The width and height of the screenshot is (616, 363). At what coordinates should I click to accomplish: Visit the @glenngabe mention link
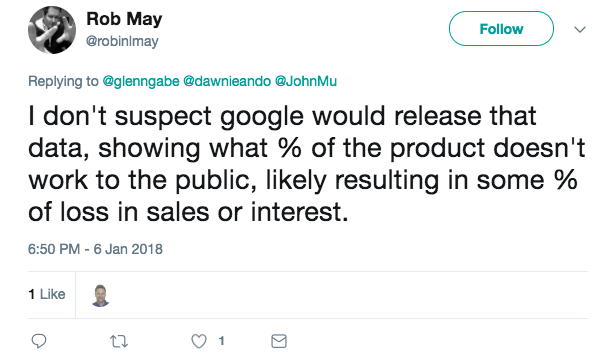click(x=141, y=81)
